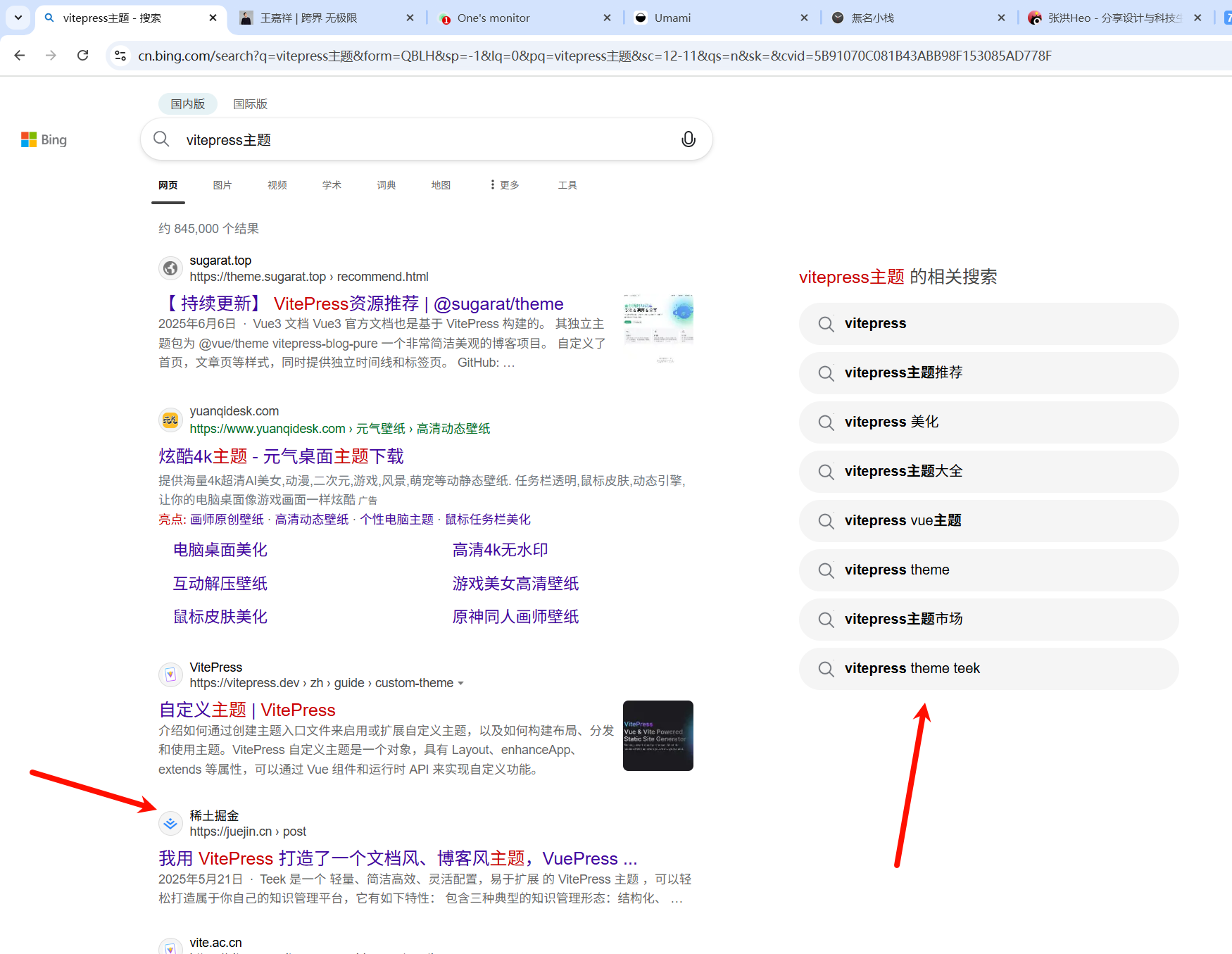Open the 鼠标任务栏美化 highlight link
This screenshot has width=1232, height=954.
(488, 520)
